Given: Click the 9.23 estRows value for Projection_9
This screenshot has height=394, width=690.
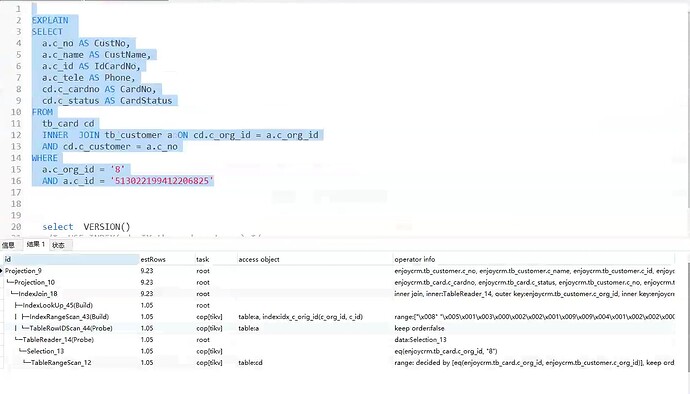Looking at the screenshot, I should [147, 271].
